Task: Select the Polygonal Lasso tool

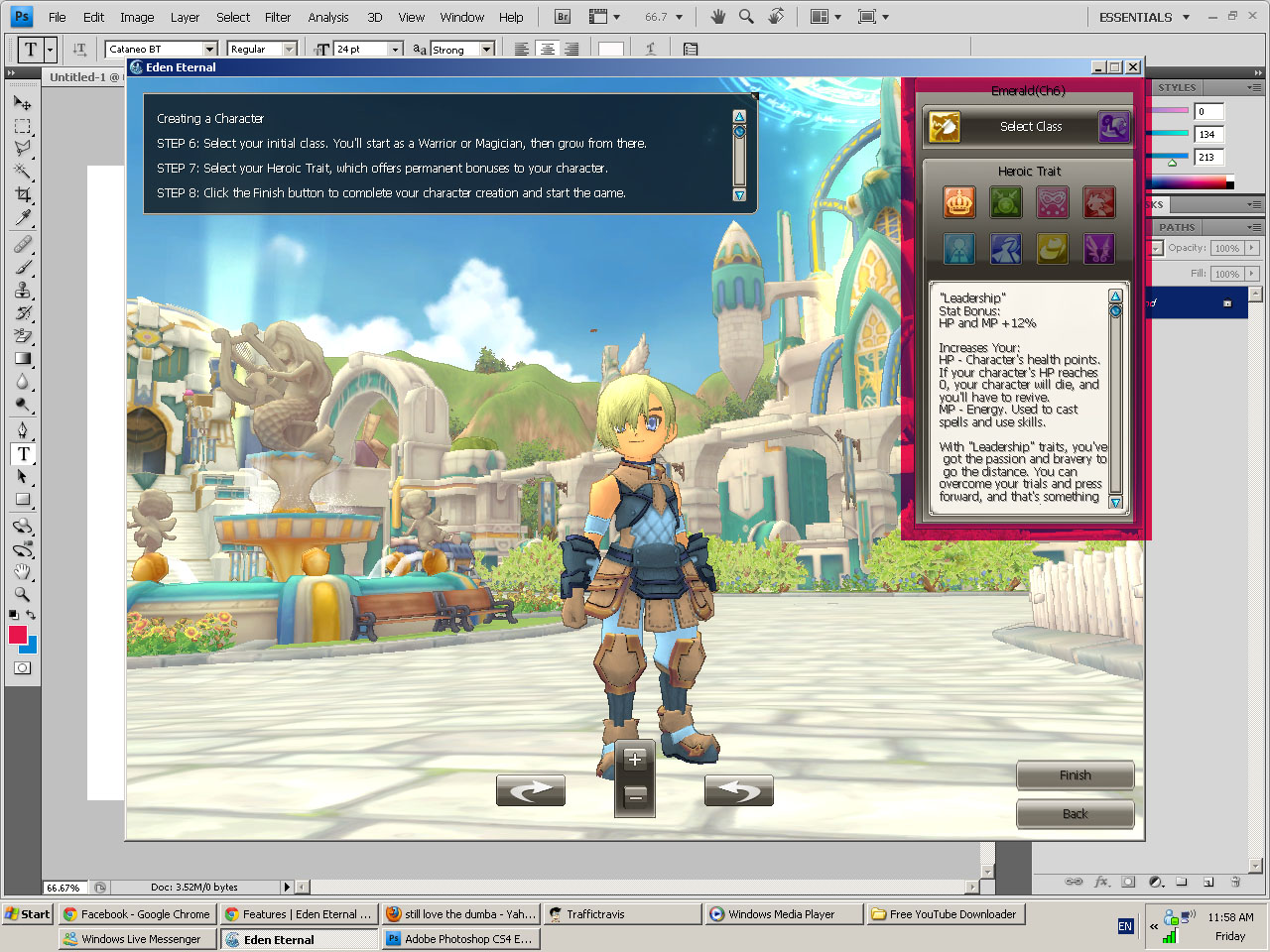Action: tap(22, 149)
